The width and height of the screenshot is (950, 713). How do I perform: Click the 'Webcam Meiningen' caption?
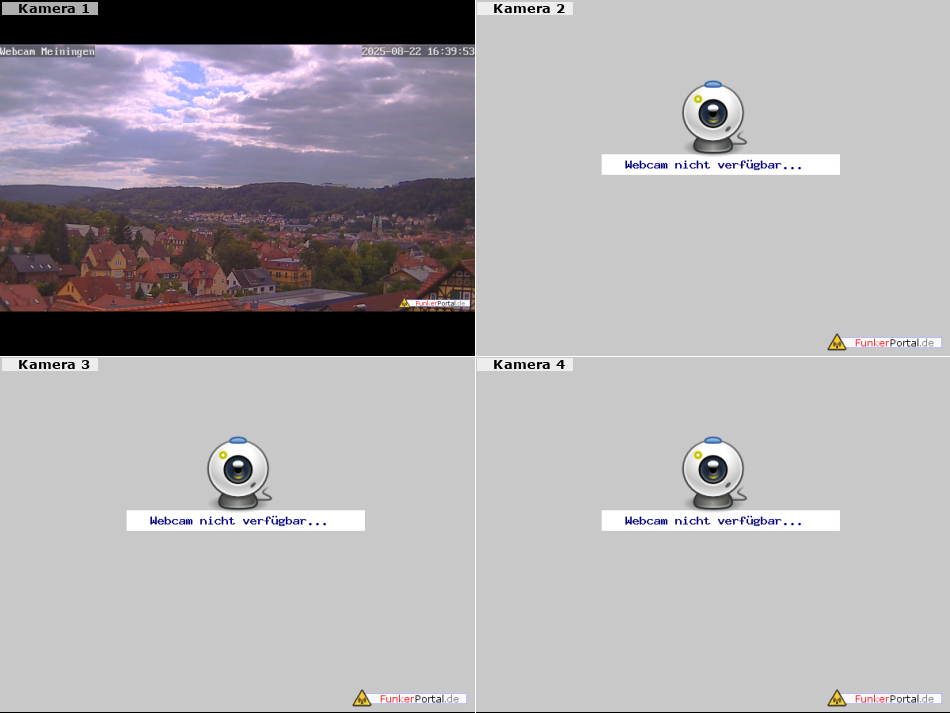point(47,51)
